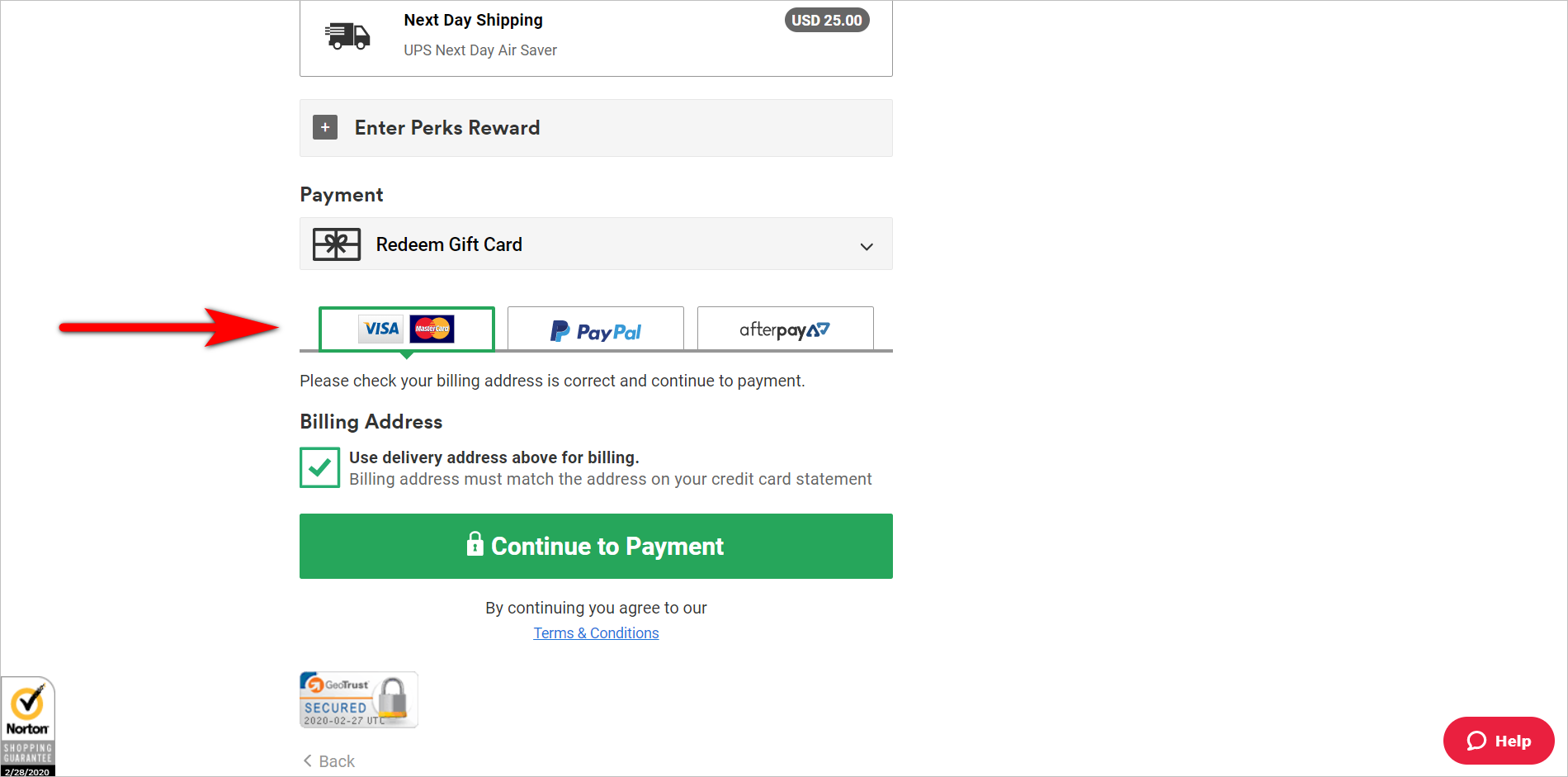Image resolution: width=1568 pixels, height=777 pixels.
Task: Click the Norton Shopping Guarantee seal
Action: pyautogui.click(x=27, y=724)
